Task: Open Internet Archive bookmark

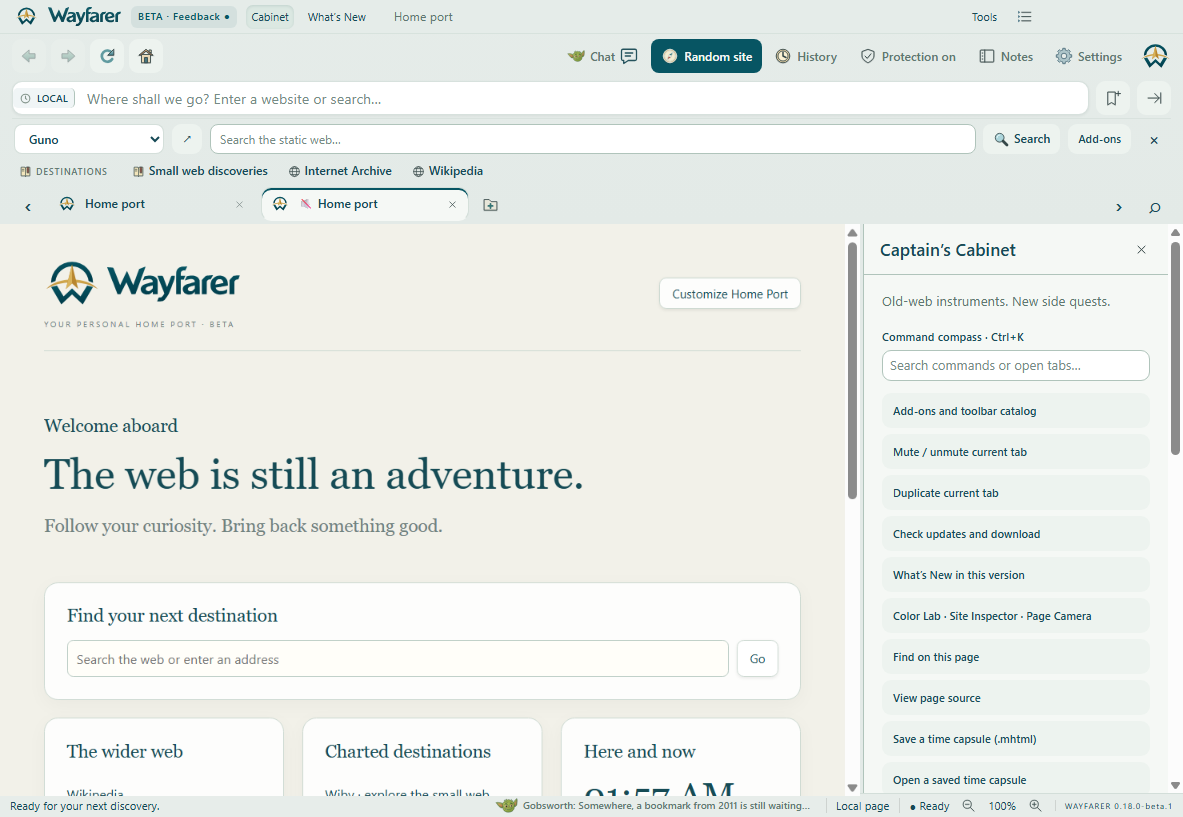Action: point(340,171)
